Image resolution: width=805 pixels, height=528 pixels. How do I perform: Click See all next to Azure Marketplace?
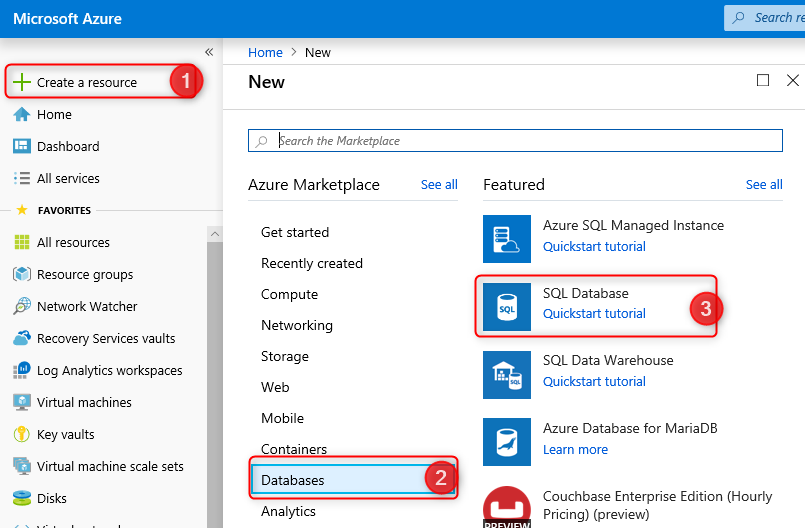click(439, 184)
